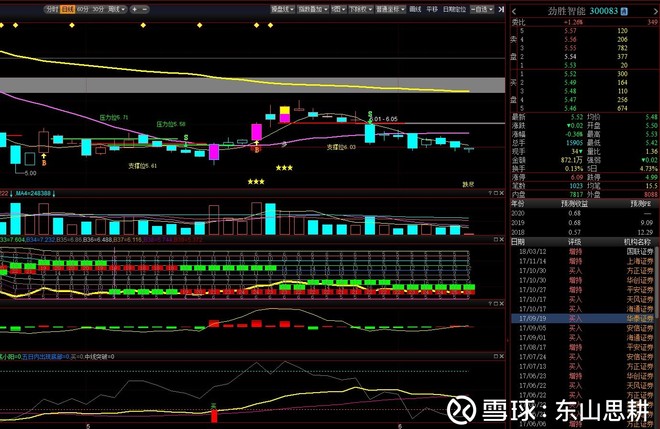Click the last yellow diamond event marker
The height and width of the screenshot is (429, 660).
coord(270,25)
